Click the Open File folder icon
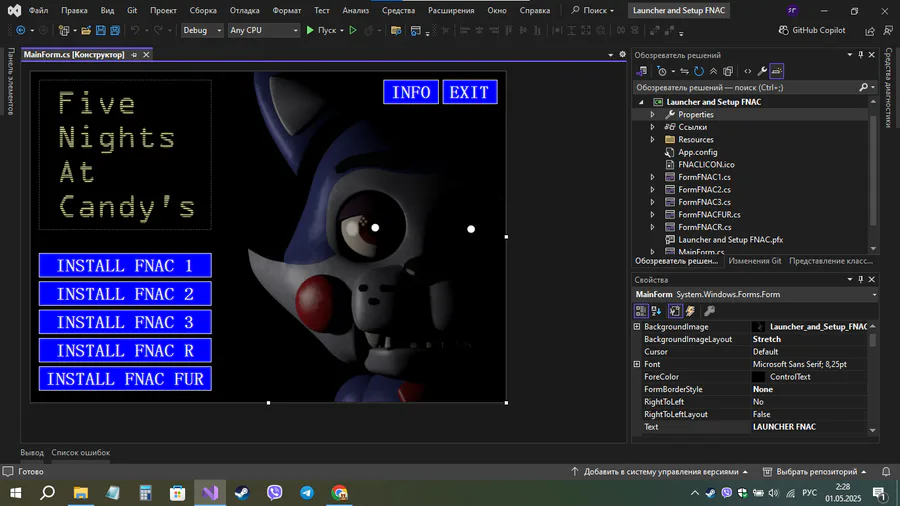Screen dimensions: 900x506 point(86,30)
